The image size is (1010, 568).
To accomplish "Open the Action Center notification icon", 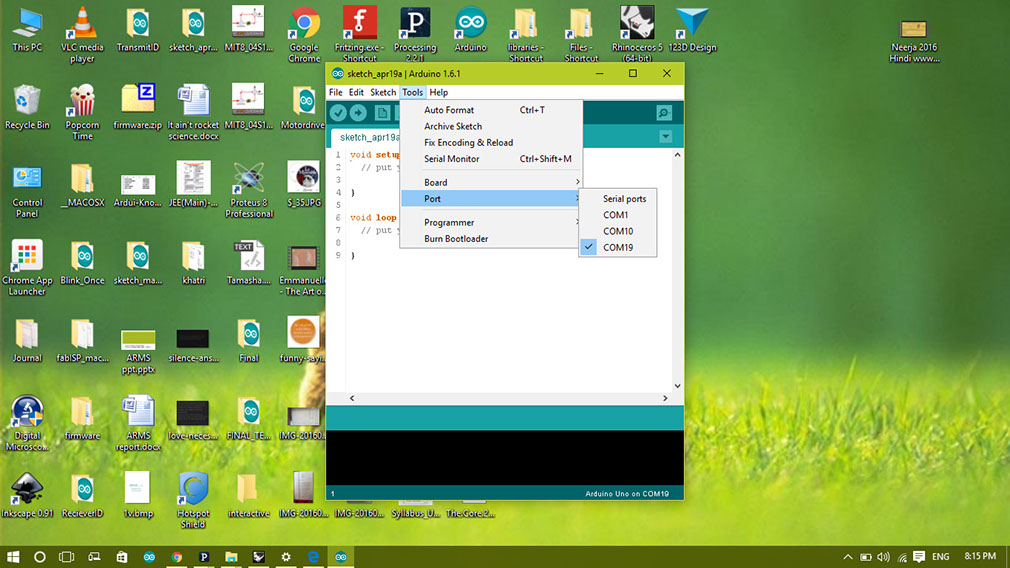I will [919, 557].
